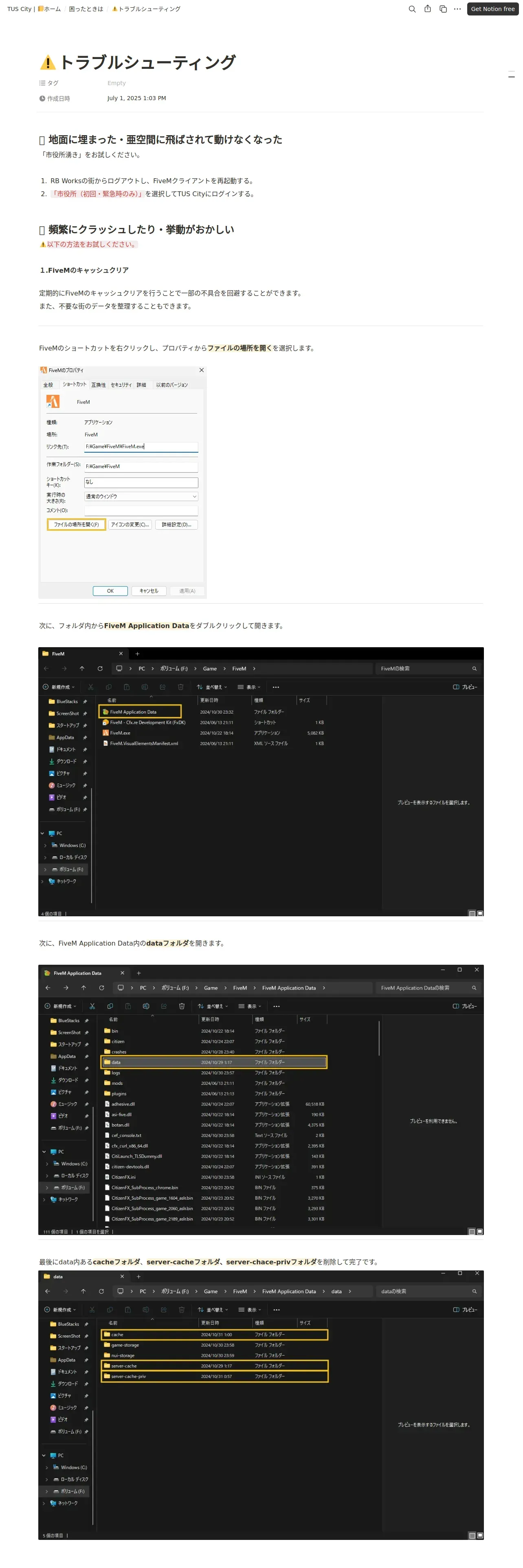Click the 作業フォルダー field in dialog

[141, 466]
